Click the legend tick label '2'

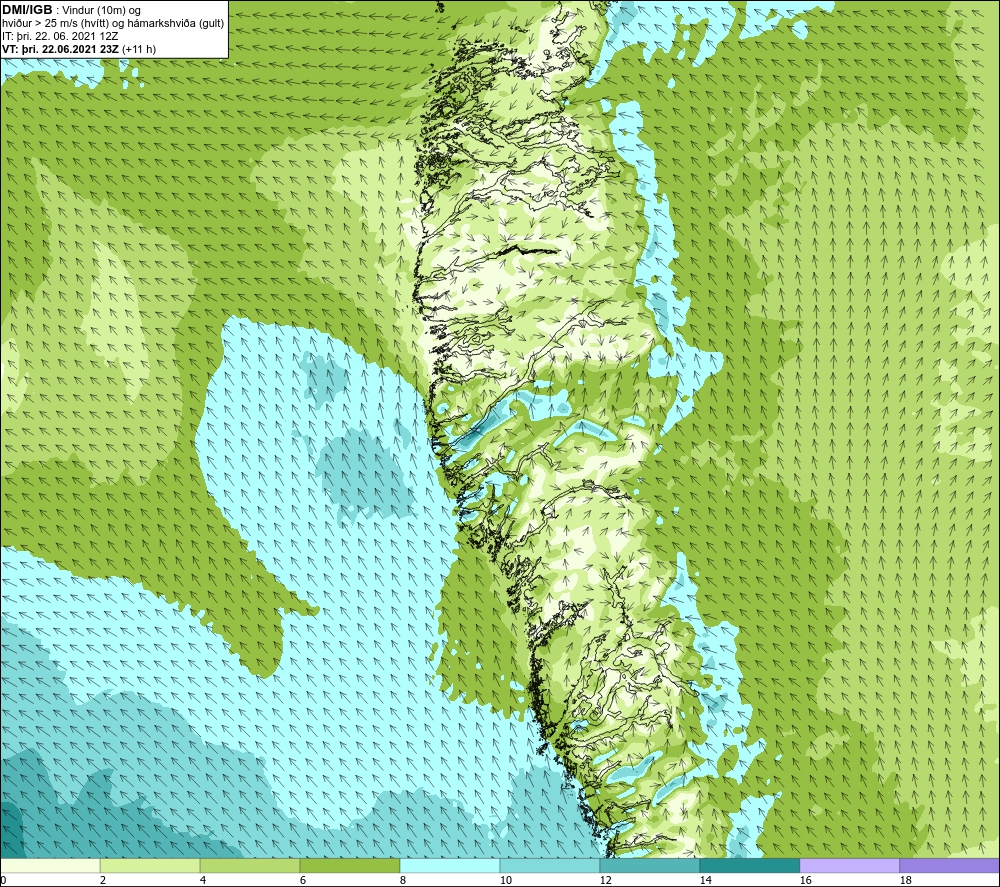(103, 880)
